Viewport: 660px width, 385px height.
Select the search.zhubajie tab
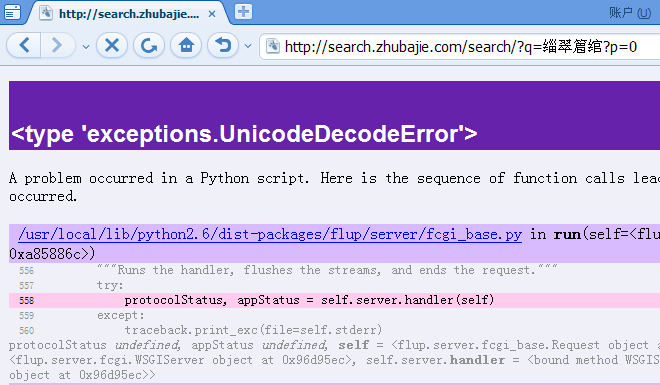128,14
